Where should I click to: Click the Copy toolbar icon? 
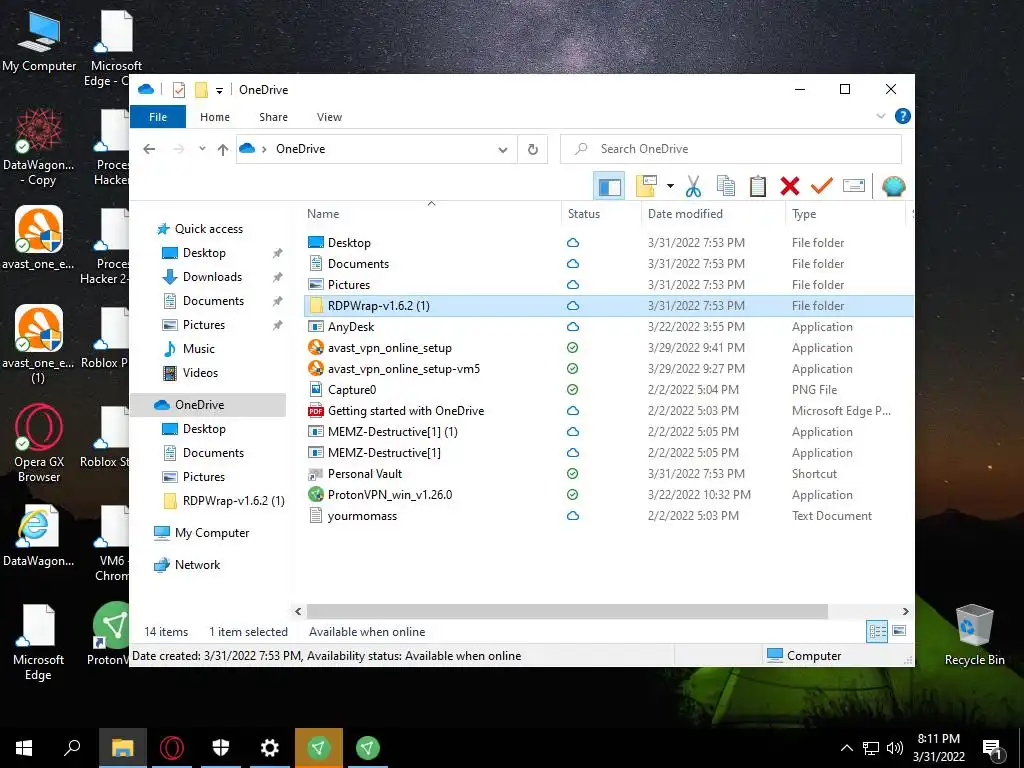[726, 187]
